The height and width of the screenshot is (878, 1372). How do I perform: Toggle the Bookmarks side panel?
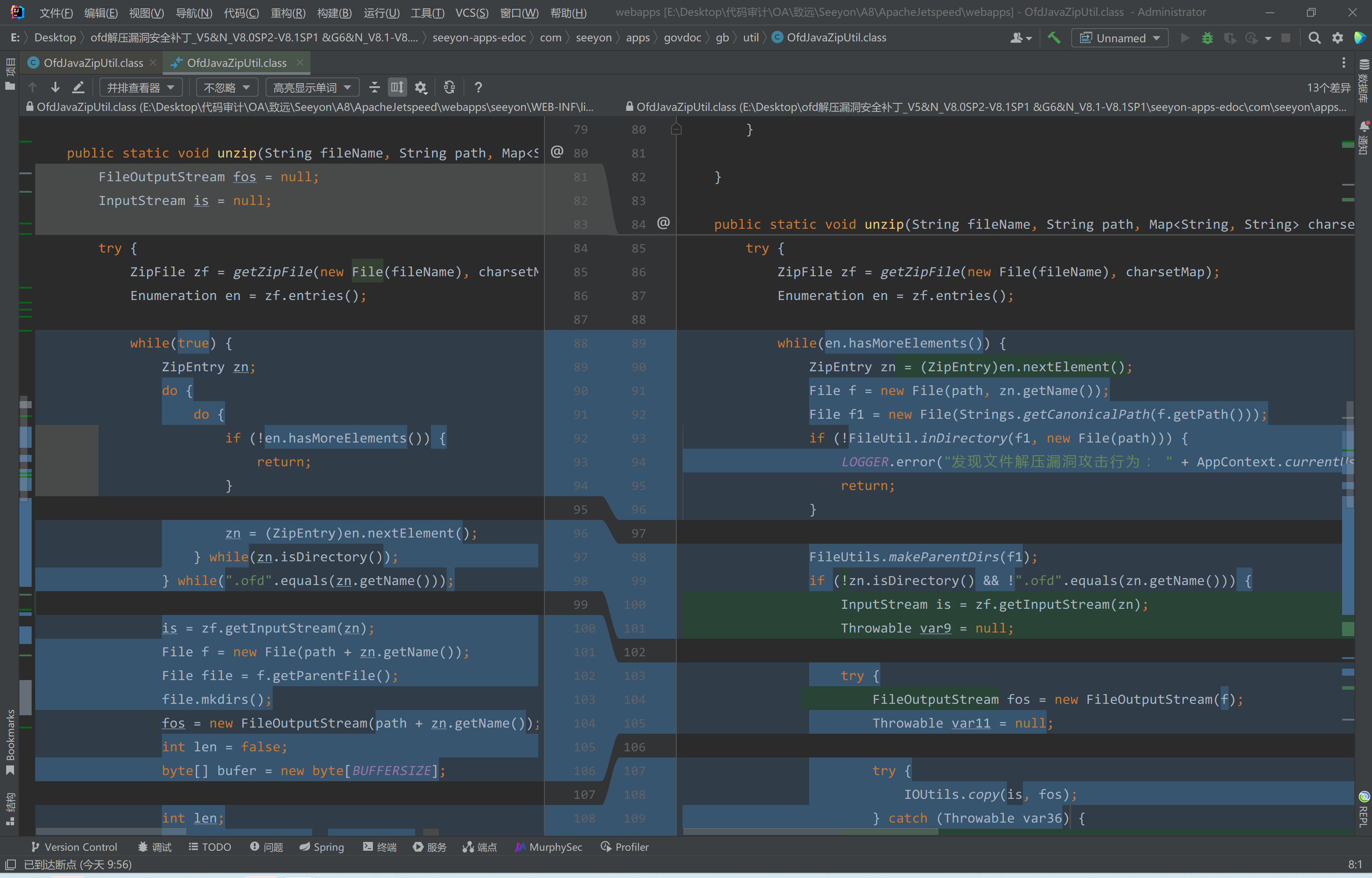(x=10, y=741)
